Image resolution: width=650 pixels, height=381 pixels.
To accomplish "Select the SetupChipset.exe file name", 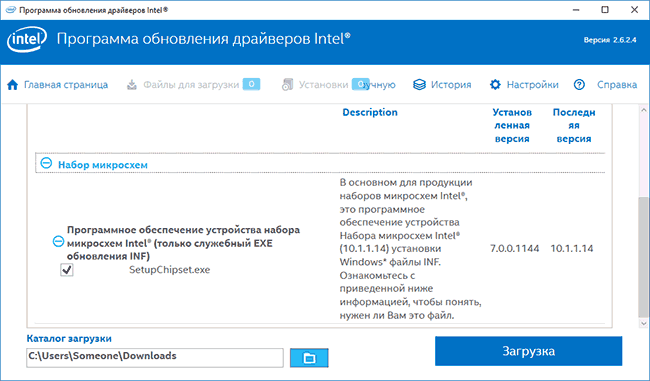I will [170, 269].
